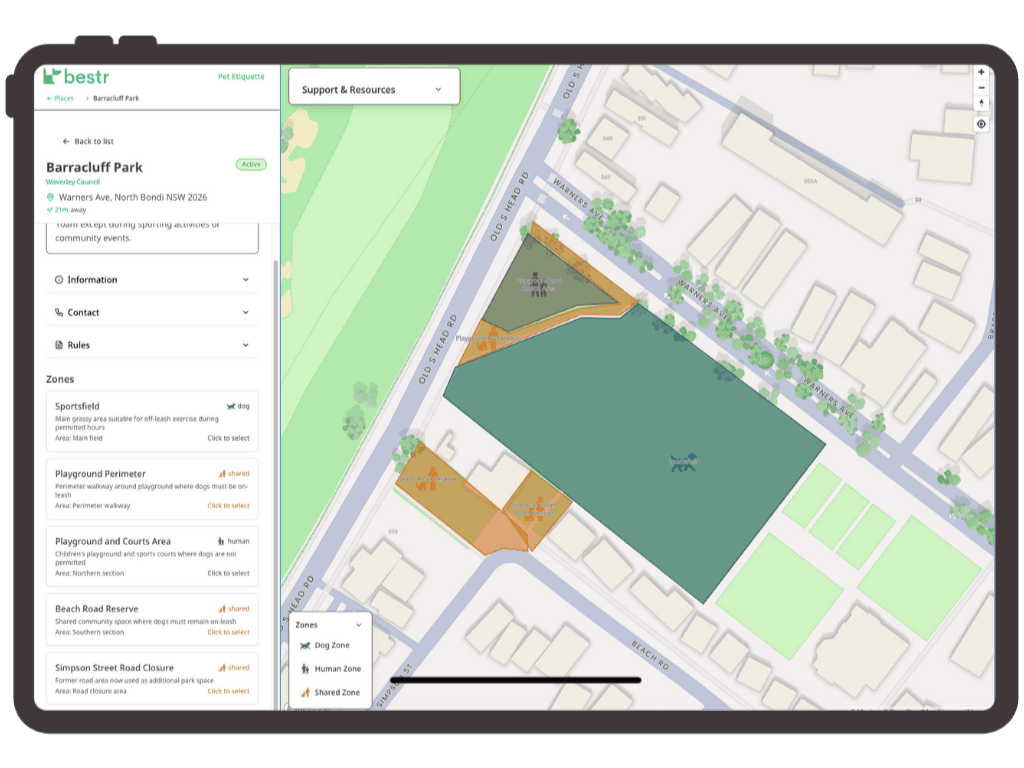Select the Shared Zone icon in legend
Viewport: 1024px width, 768px height.
305,692
